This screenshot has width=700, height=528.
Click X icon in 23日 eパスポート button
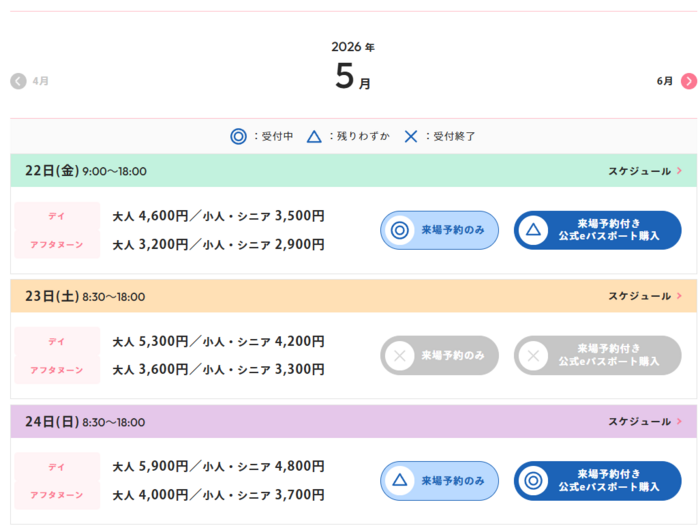(533, 356)
